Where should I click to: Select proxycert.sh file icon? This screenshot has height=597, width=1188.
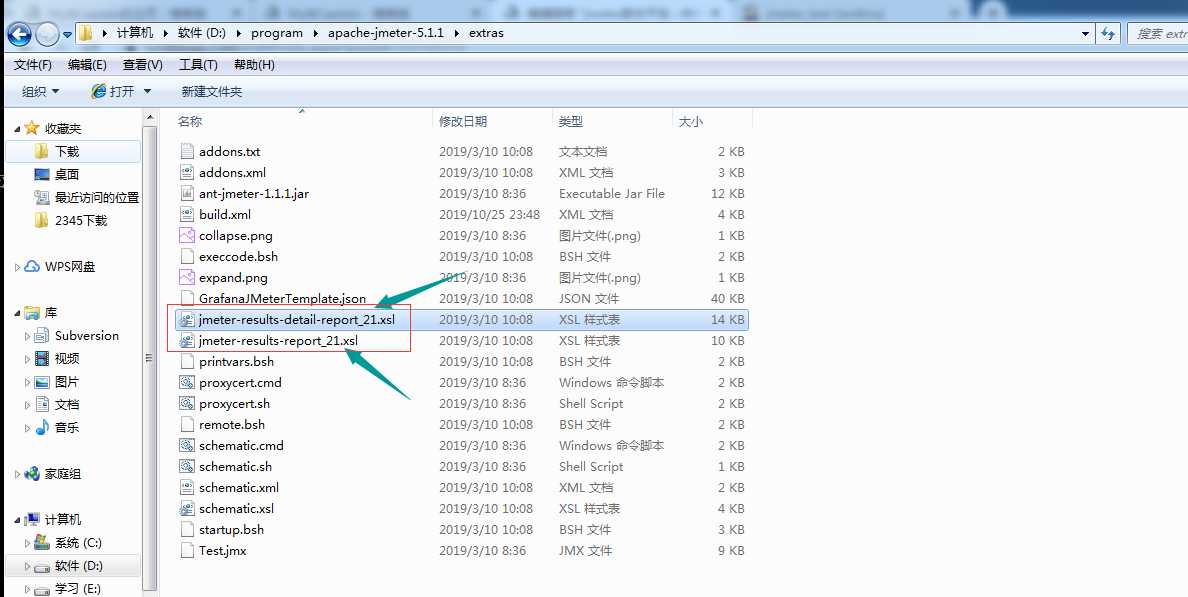tap(187, 404)
